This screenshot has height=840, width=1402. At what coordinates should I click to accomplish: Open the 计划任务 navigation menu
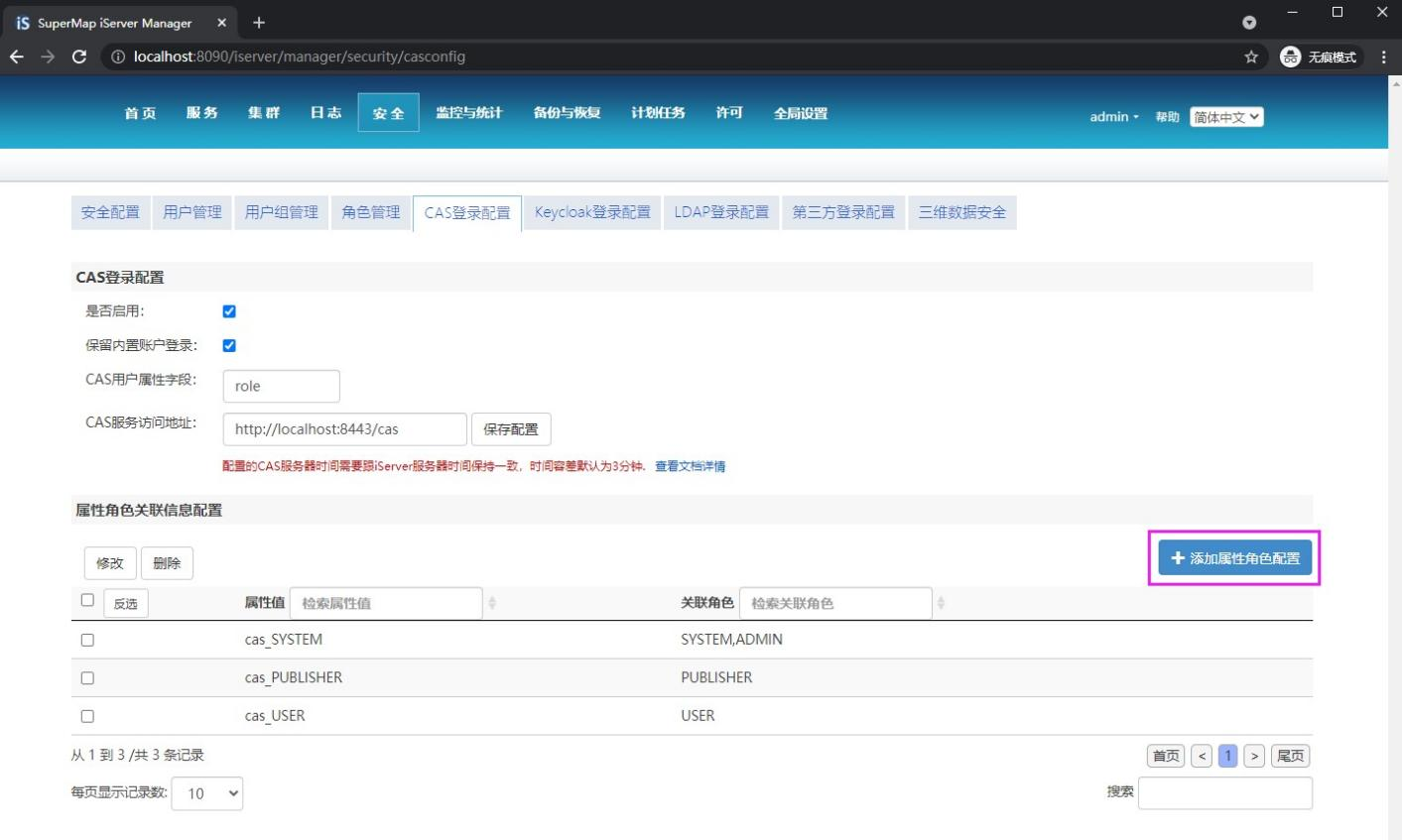tap(658, 113)
